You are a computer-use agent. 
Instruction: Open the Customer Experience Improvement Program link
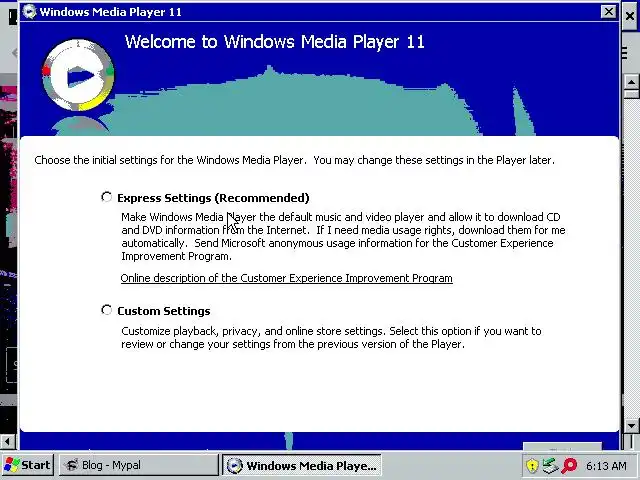(x=287, y=278)
